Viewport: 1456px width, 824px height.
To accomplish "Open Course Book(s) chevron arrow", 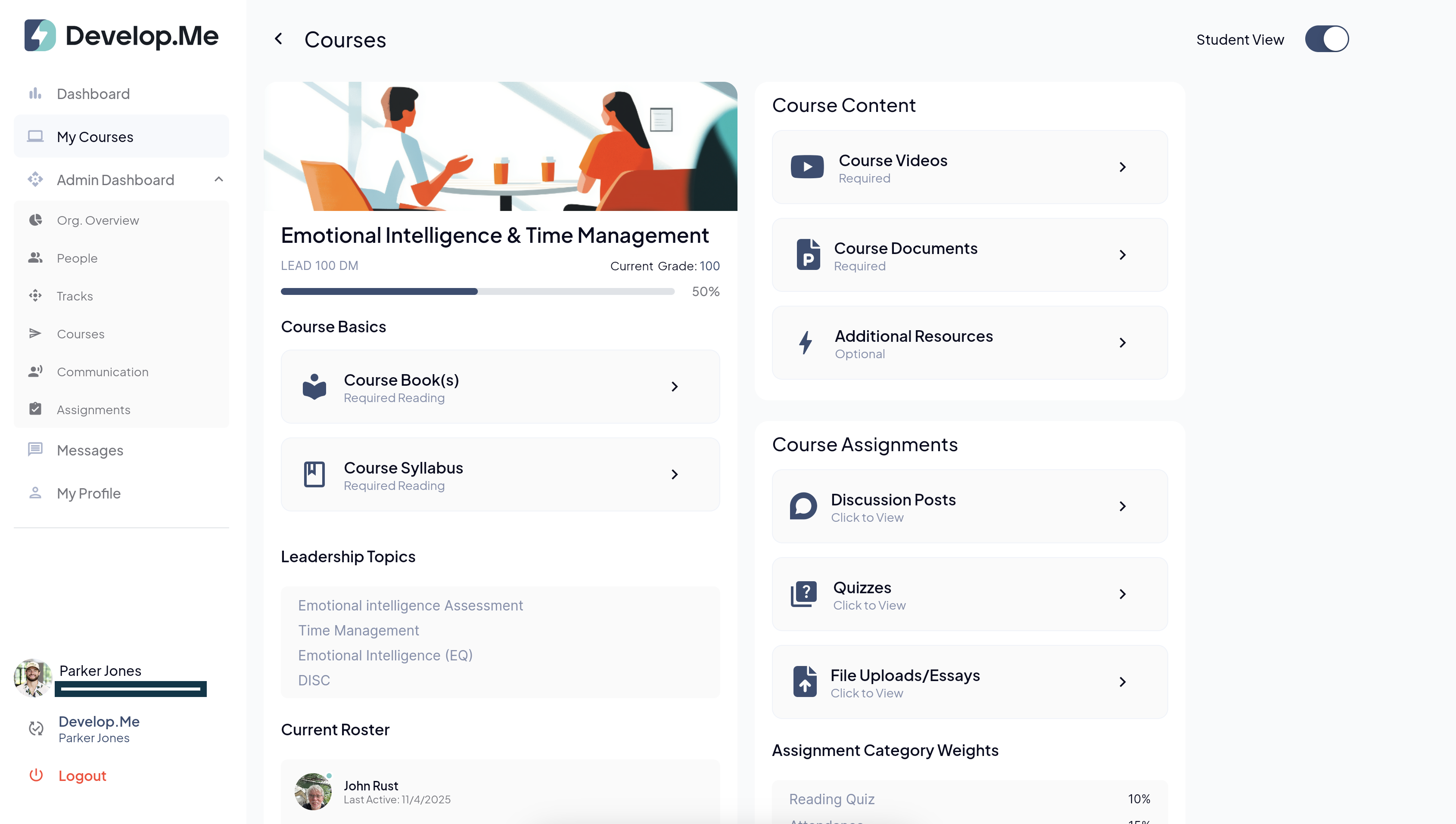I will coord(674,387).
